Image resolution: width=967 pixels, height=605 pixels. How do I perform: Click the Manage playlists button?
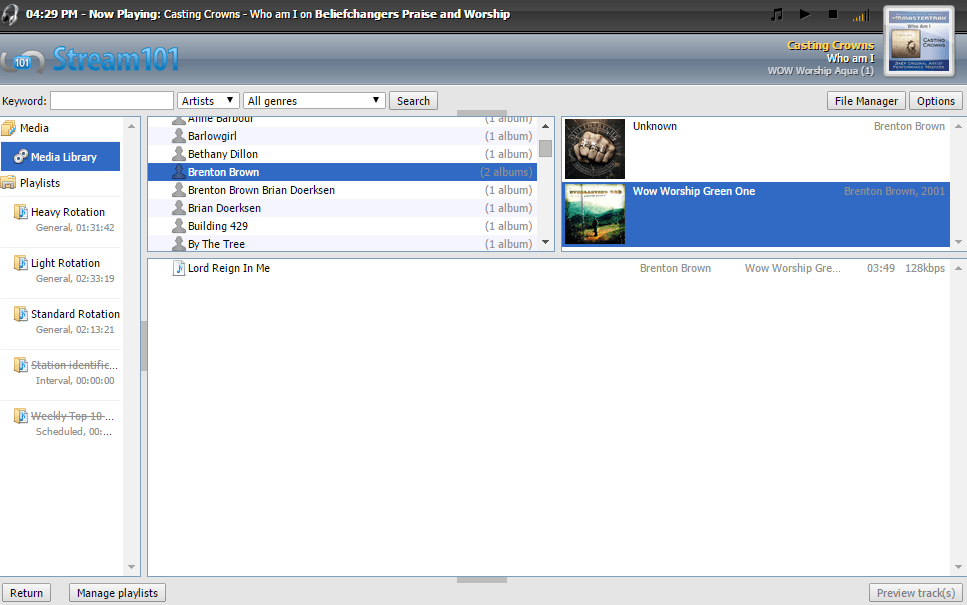coord(118,593)
